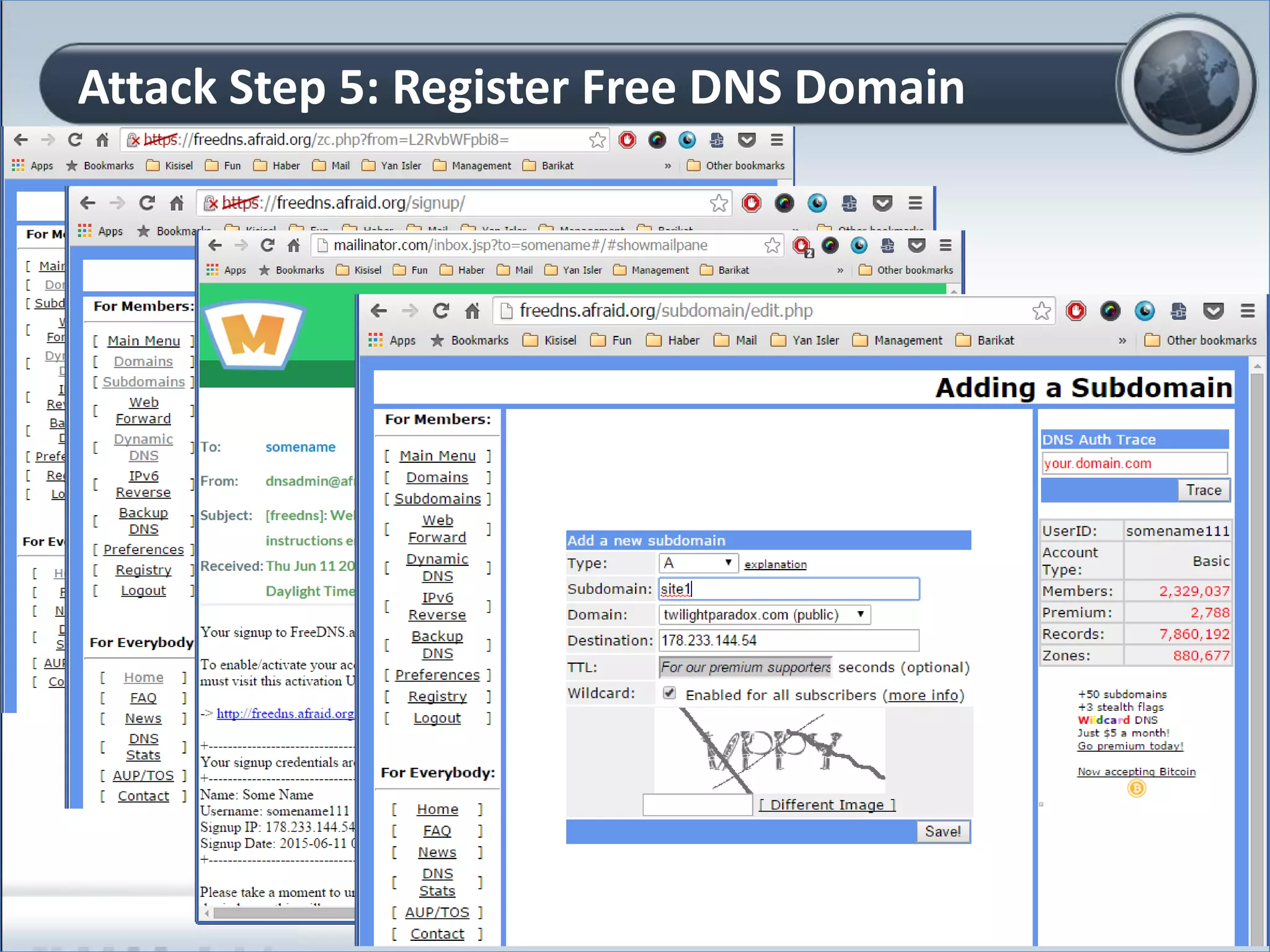
Task: Bookmark star in freedns subdomain edit address bar
Action: (x=1042, y=311)
